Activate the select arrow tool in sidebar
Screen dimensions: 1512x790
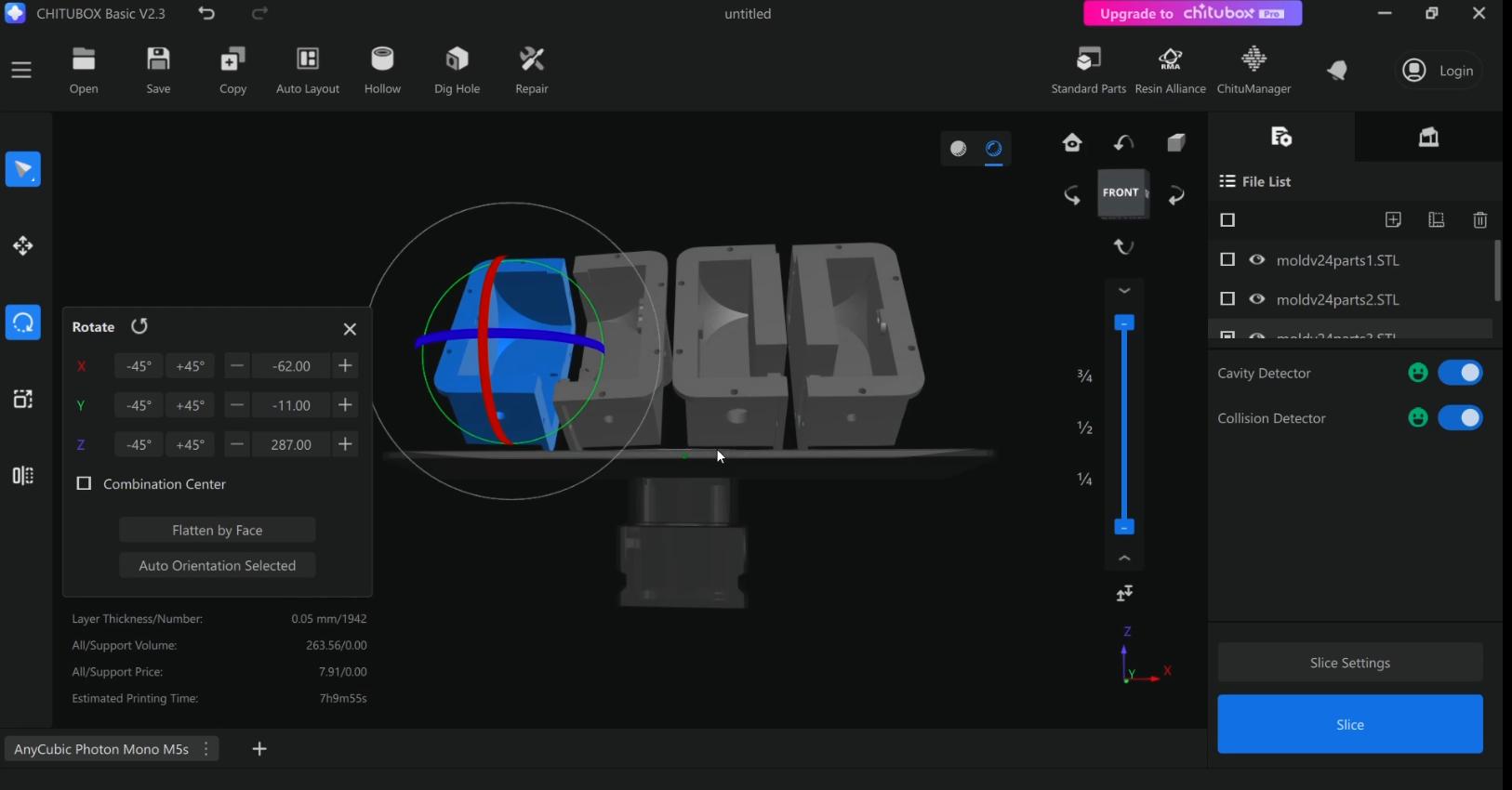23,169
